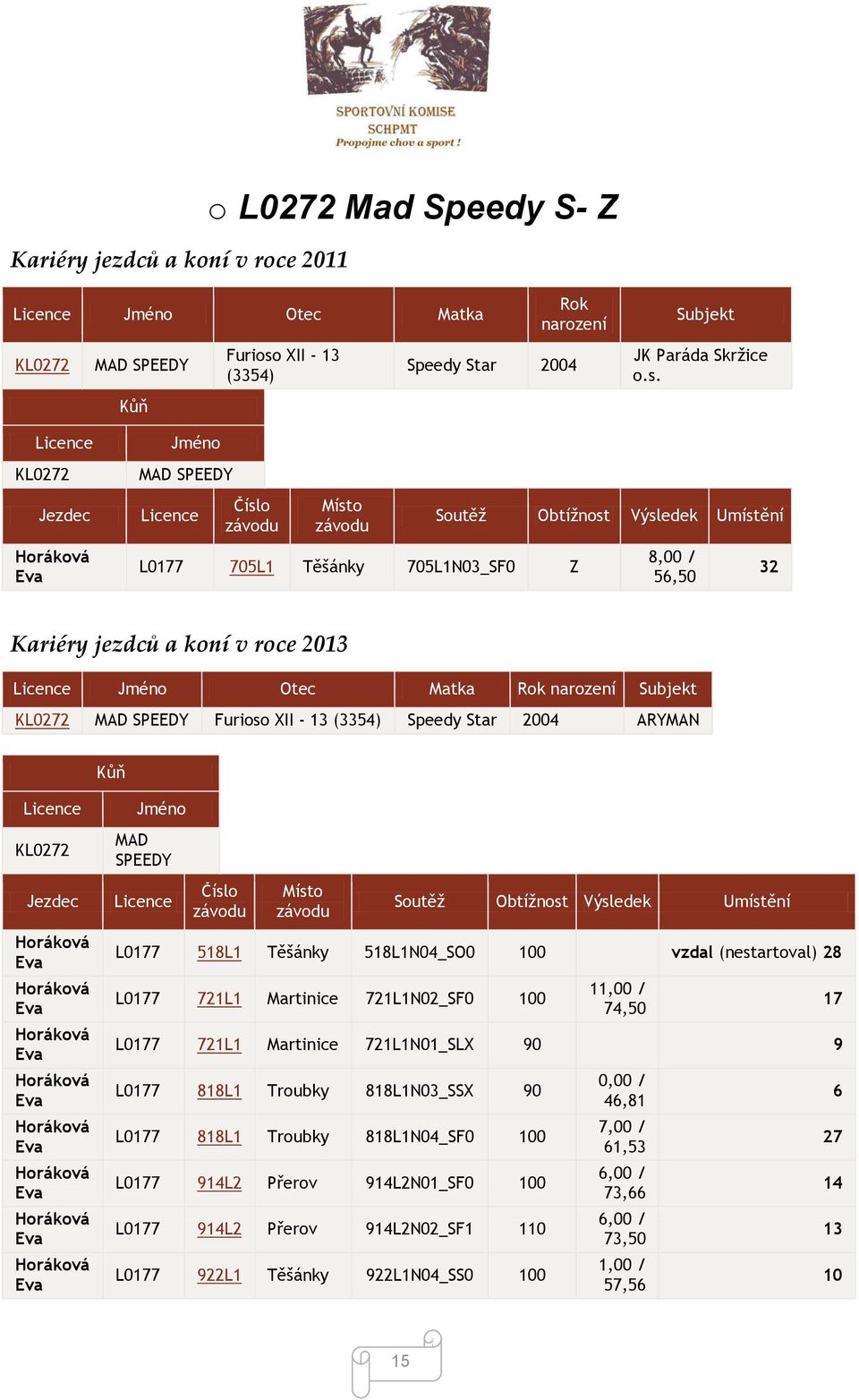The height and width of the screenshot is (1400, 859).
Task: Click the Kariéry jezdců a koní v roce 2013 heading
Action: pos(179,644)
